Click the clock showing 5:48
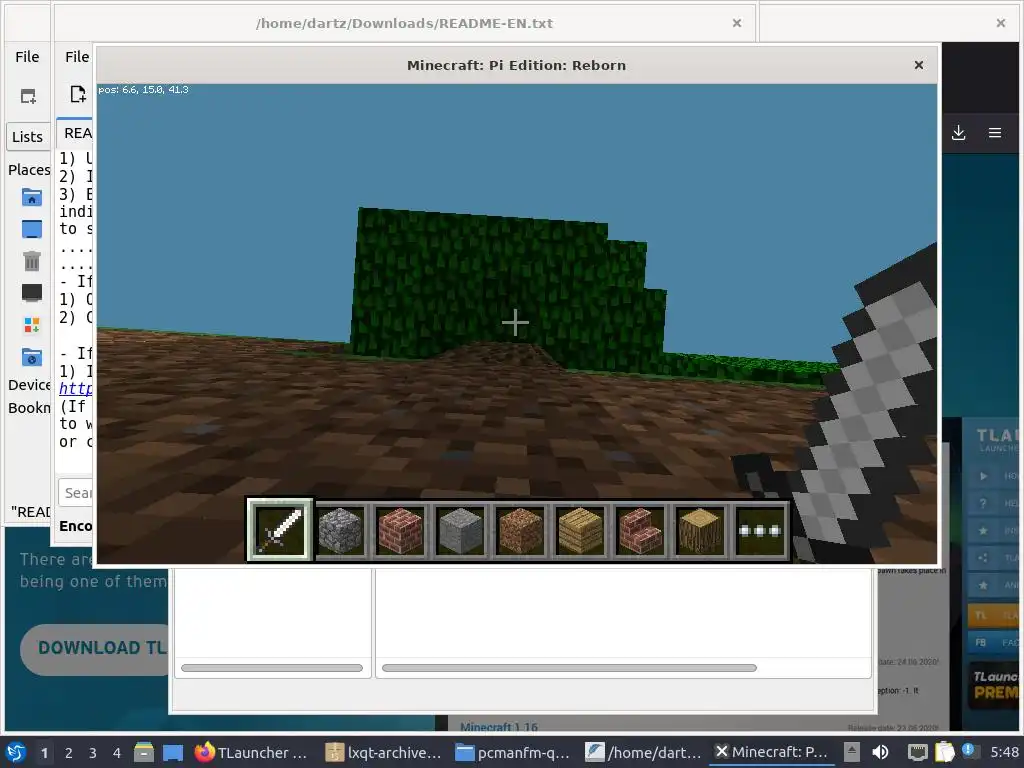 (1004, 752)
